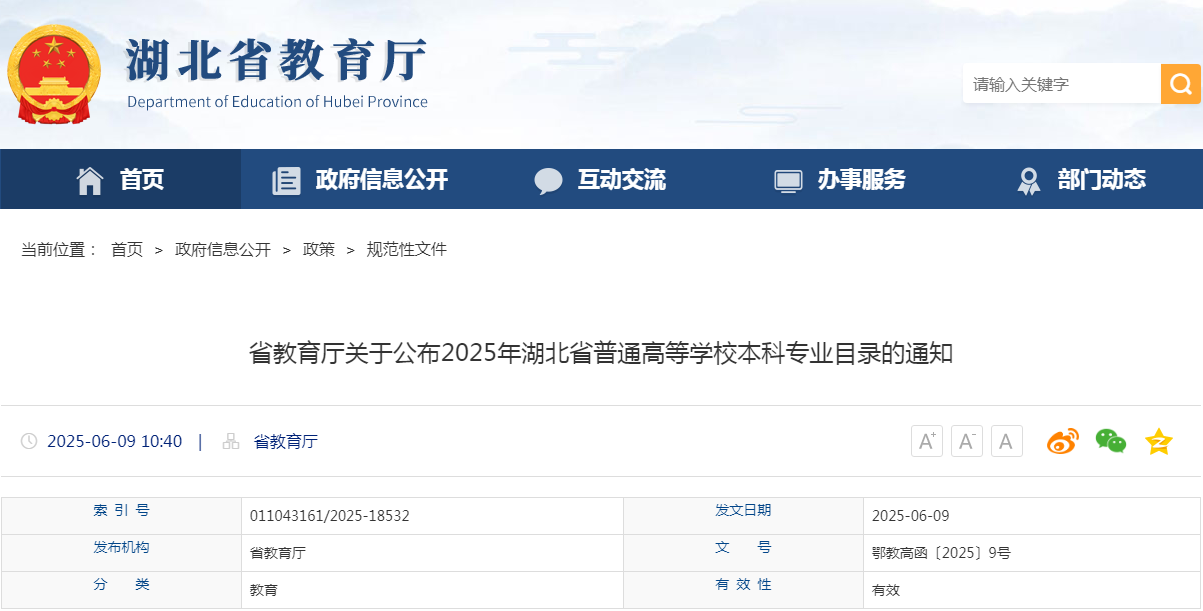The width and height of the screenshot is (1203, 611).
Task: Share the notice to Weibo
Action: tap(1062, 441)
